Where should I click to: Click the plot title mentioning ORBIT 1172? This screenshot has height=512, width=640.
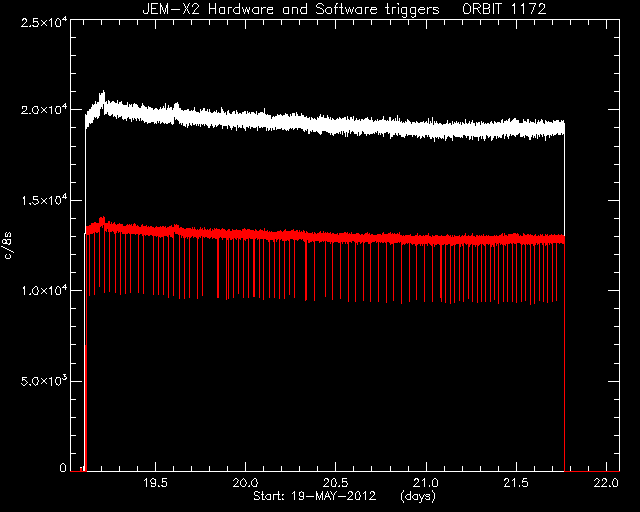[x=344, y=9]
